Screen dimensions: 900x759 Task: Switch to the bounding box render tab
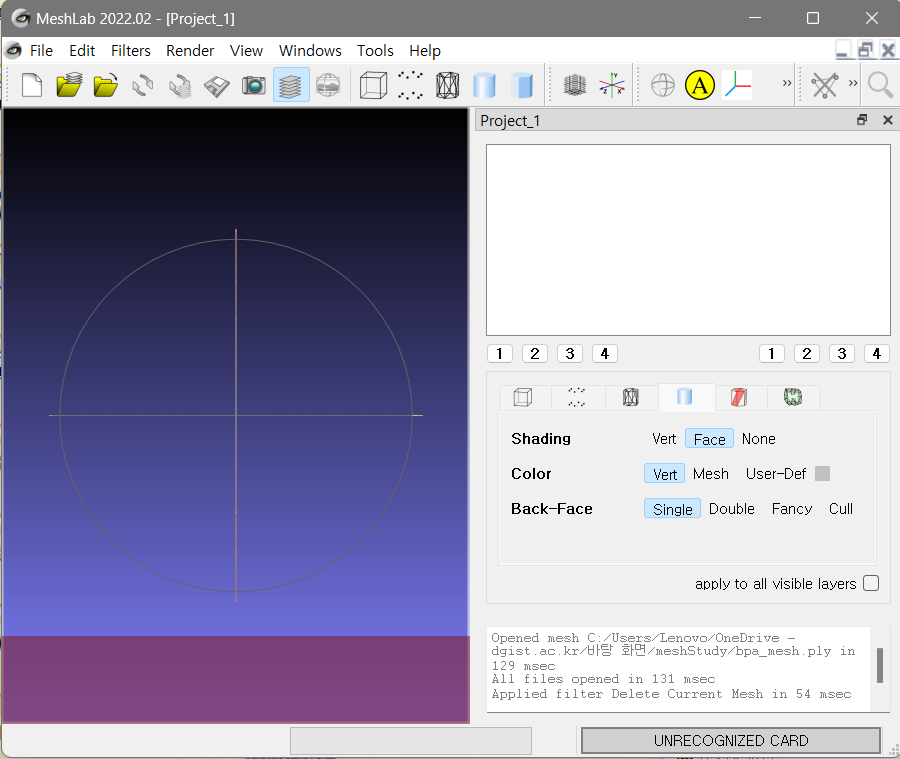[523, 397]
